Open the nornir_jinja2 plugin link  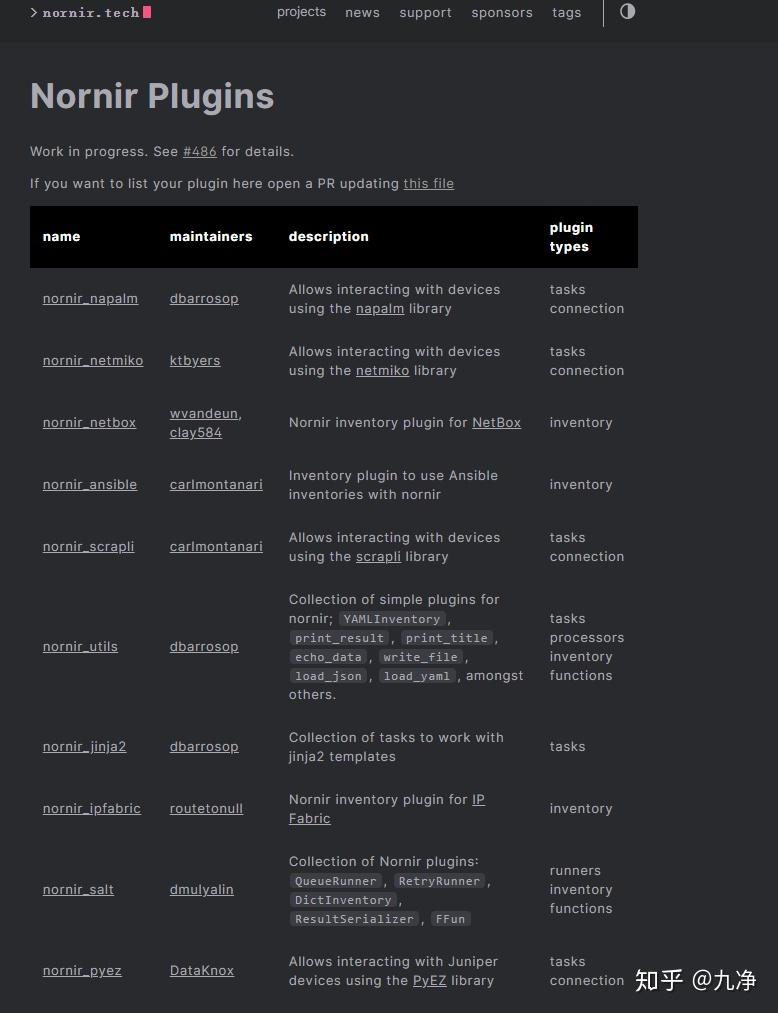(84, 747)
